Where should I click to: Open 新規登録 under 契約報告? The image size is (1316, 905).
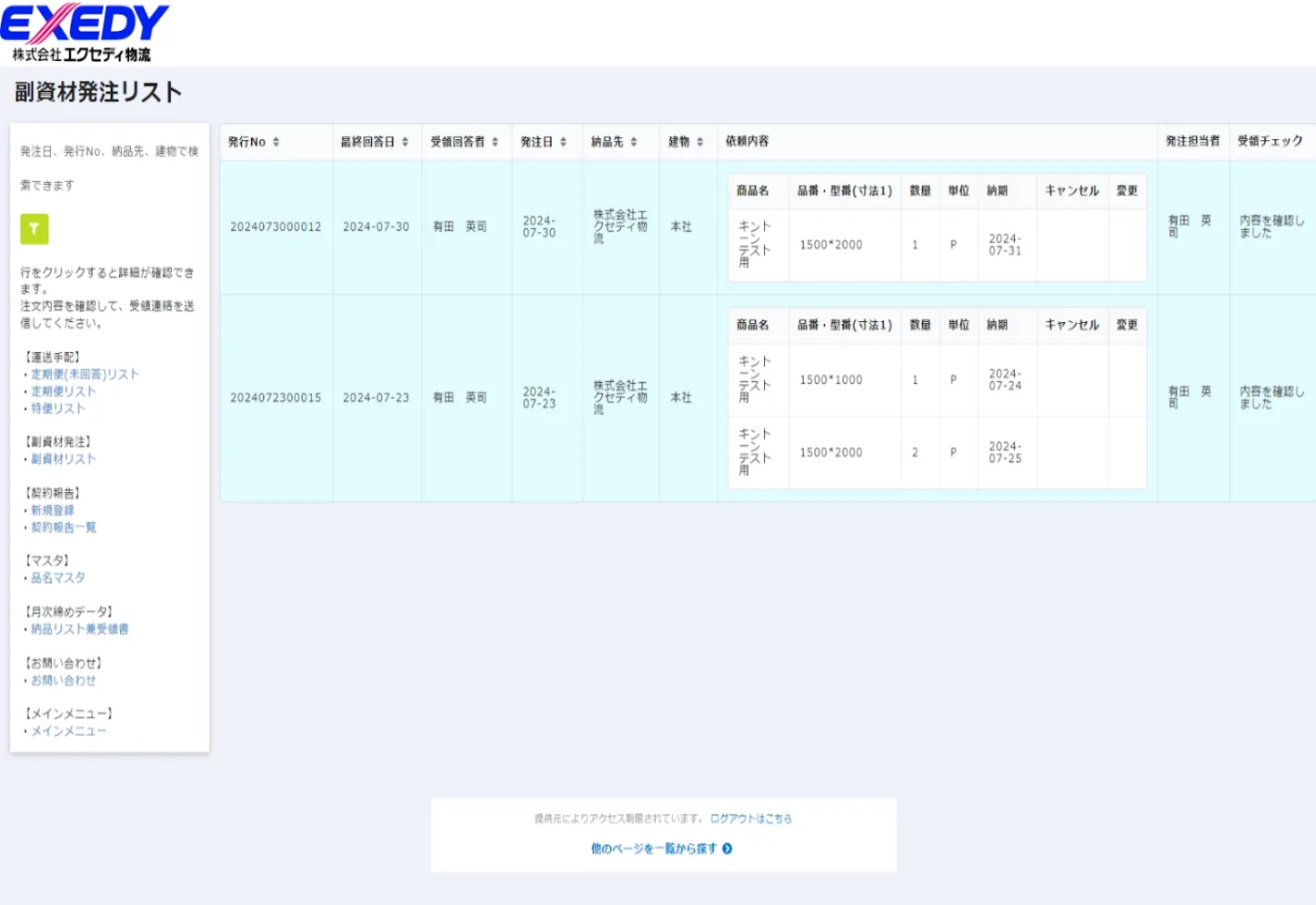tap(53, 511)
